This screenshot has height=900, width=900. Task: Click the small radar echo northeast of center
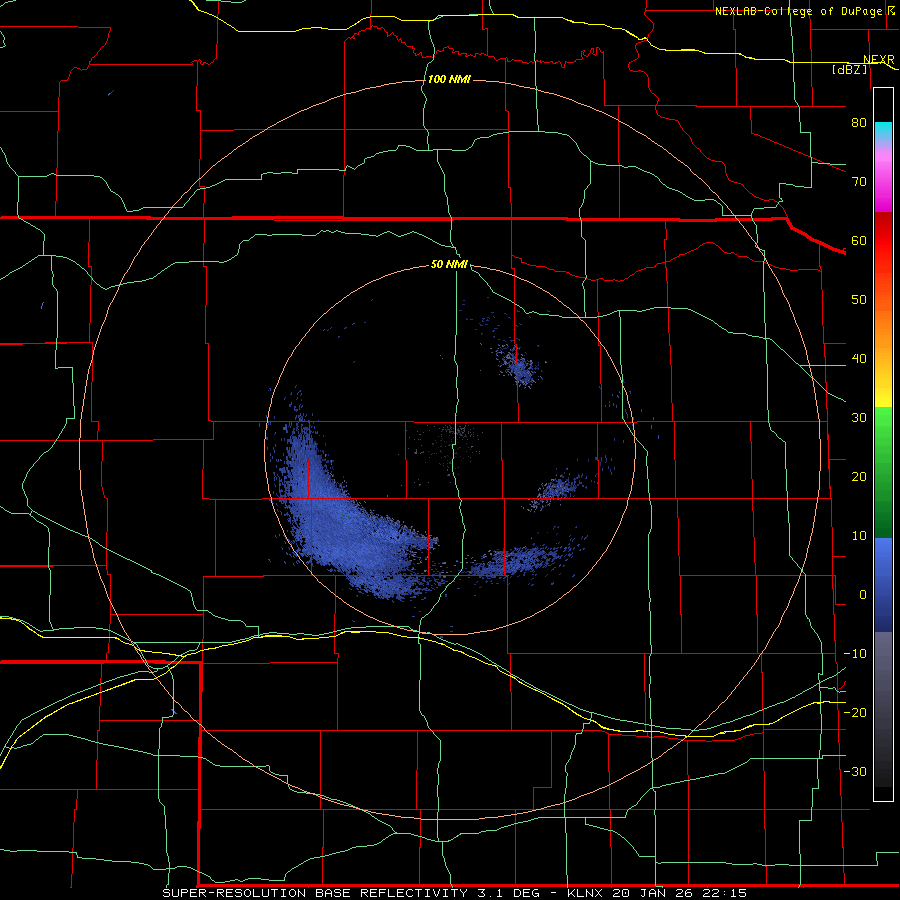[x=519, y=364]
